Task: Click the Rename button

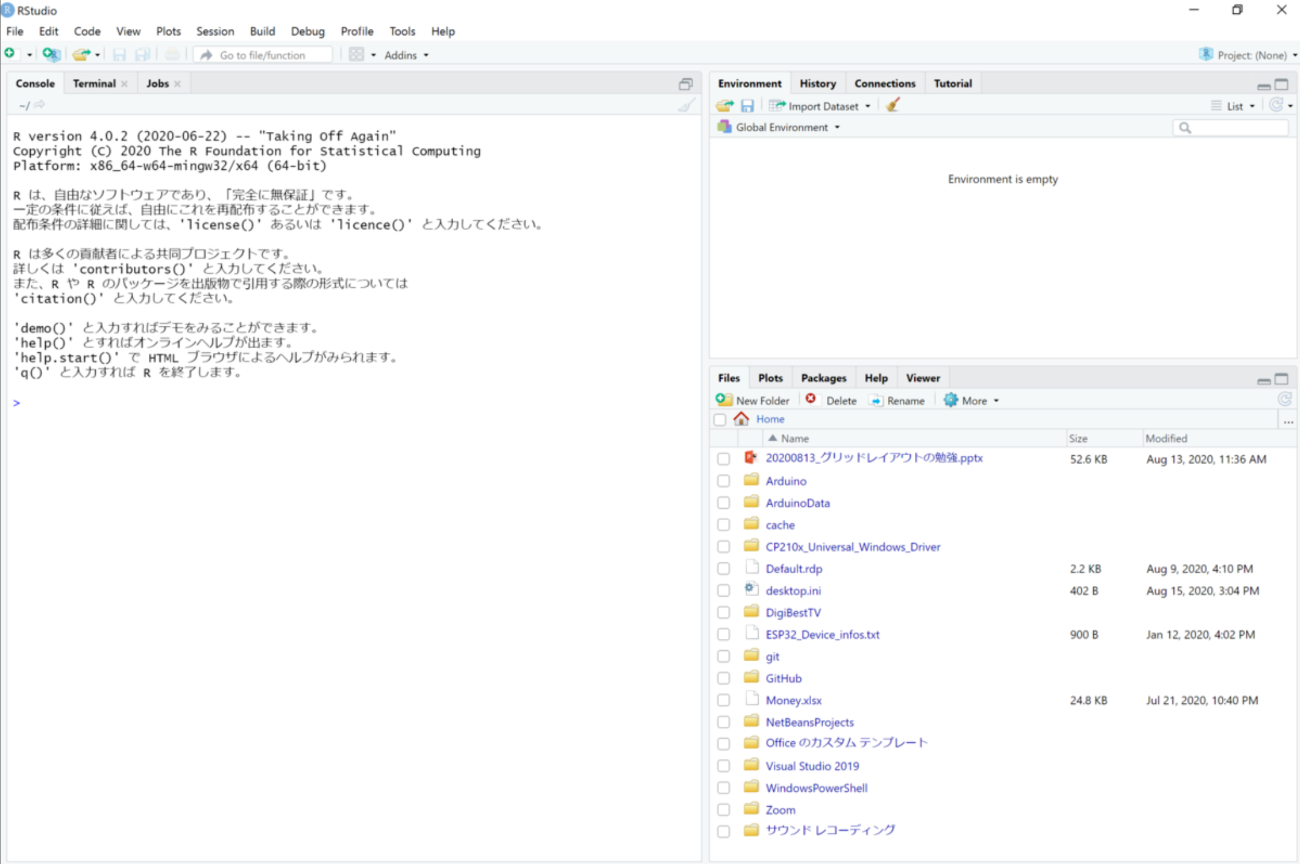Action: click(896, 400)
